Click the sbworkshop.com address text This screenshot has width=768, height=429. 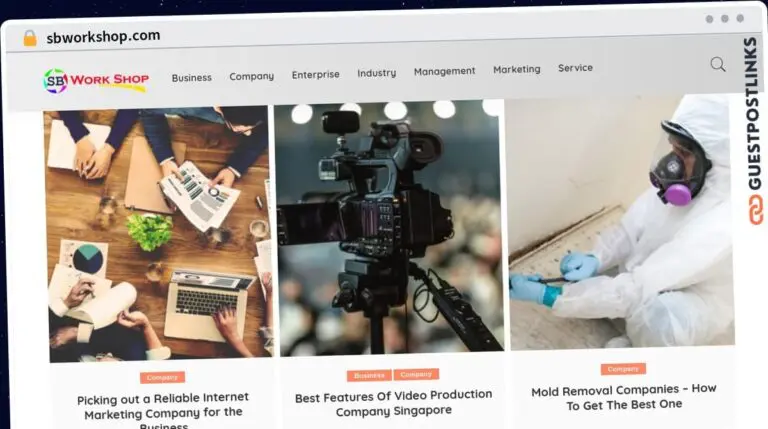tap(103, 36)
